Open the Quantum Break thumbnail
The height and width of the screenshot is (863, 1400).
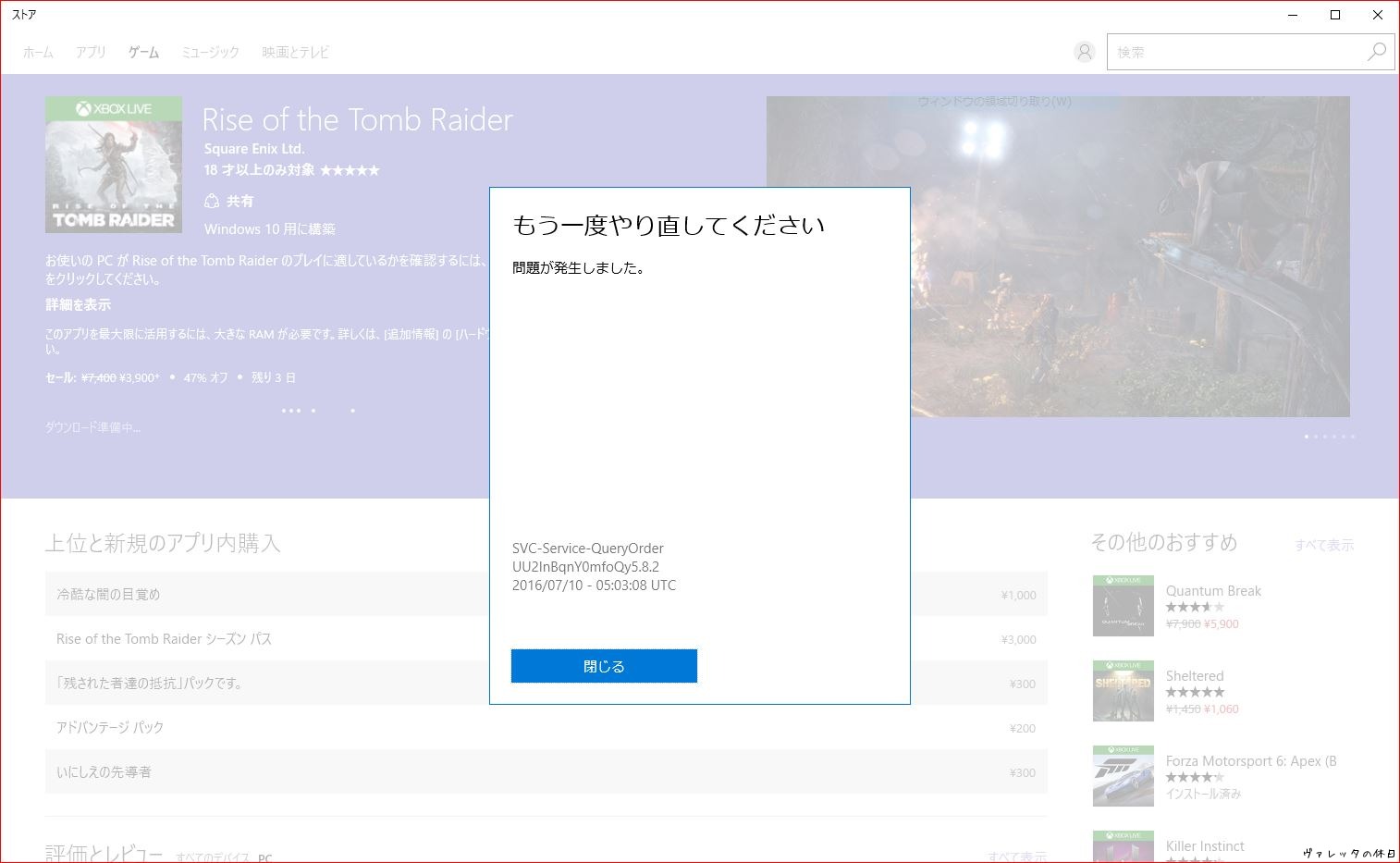[1124, 606]
